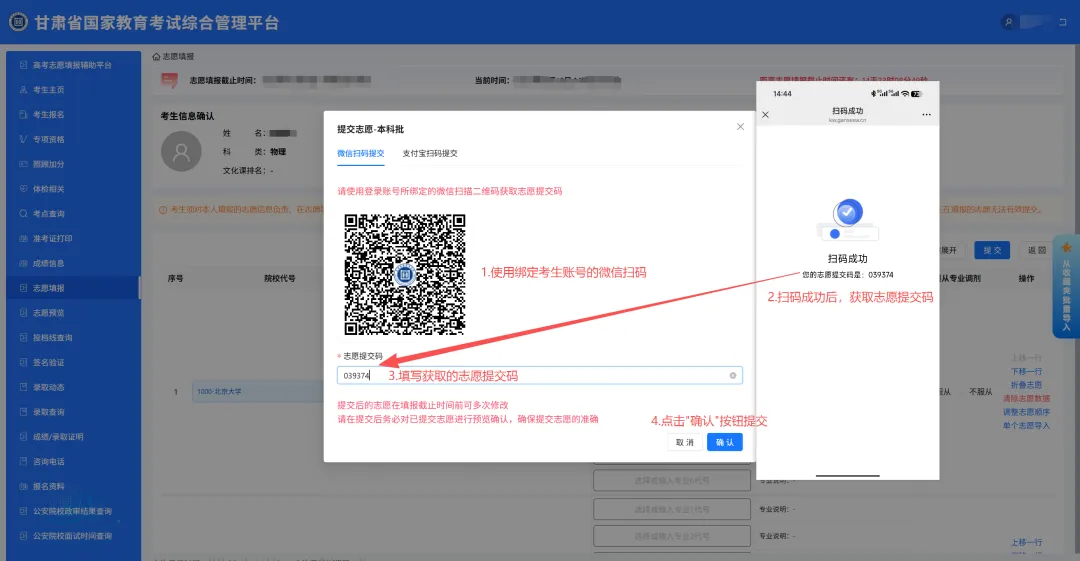Viewport: 1080px width, 561px height.
Task: Click 扫码成功 heading text in phone screenshot
Action: pyautogui.click(x=847, y=259)
